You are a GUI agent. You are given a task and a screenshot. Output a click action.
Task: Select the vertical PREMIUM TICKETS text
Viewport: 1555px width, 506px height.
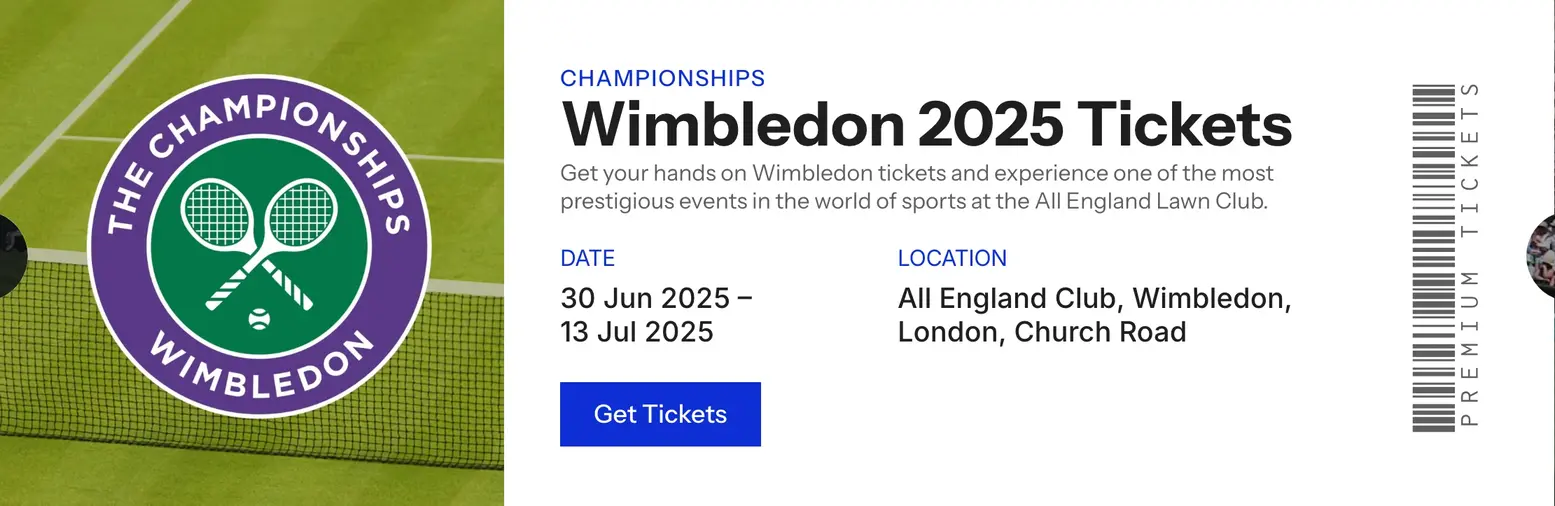click(1469, 254)
